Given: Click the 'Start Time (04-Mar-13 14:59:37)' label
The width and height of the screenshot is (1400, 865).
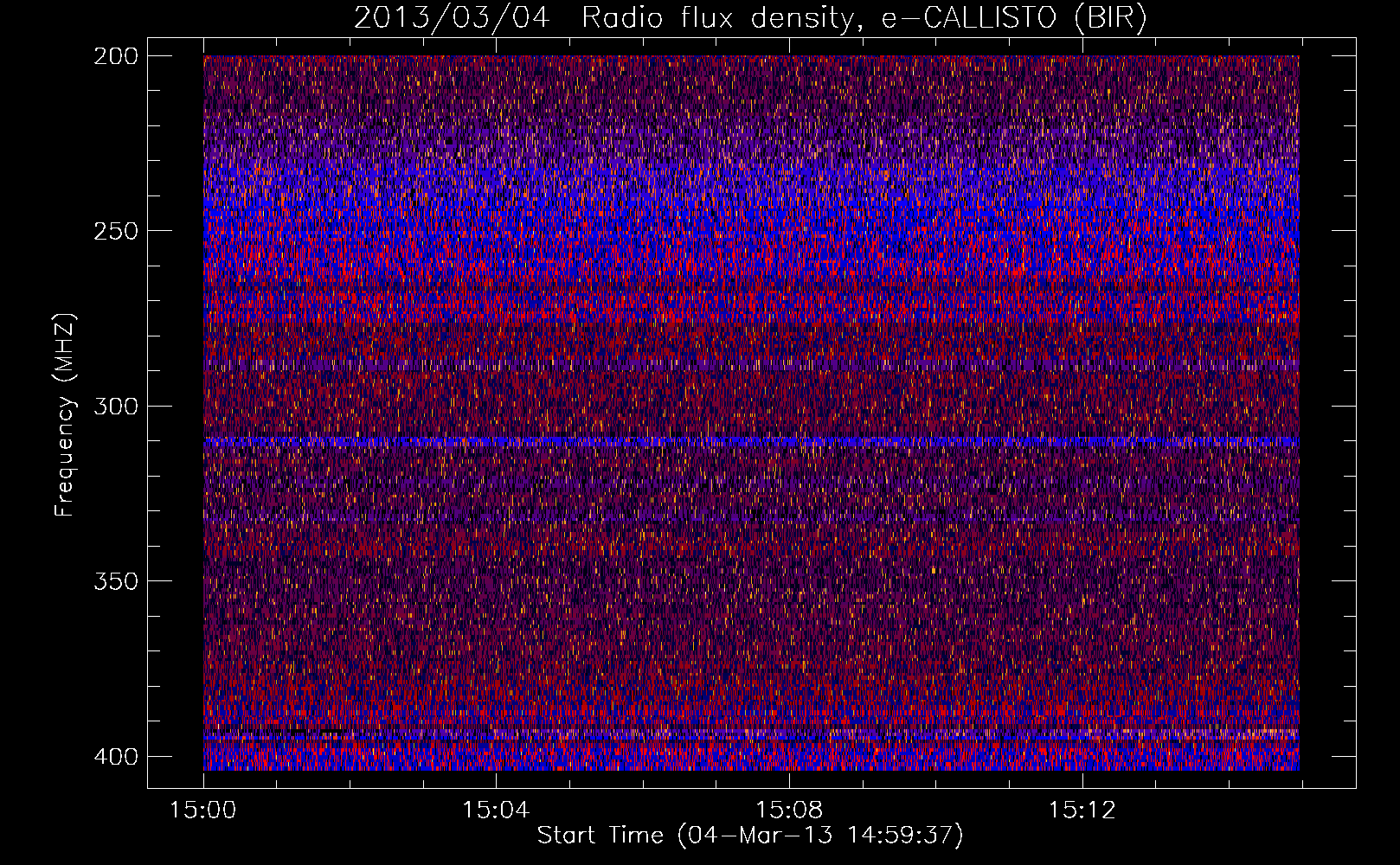Looking at the screenshot, I should pos(750,836).
